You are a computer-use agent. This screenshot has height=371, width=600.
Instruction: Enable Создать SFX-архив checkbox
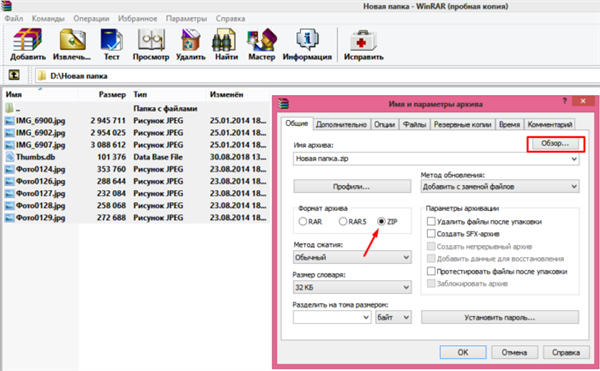pyautogui.click(x=431, y=234)
